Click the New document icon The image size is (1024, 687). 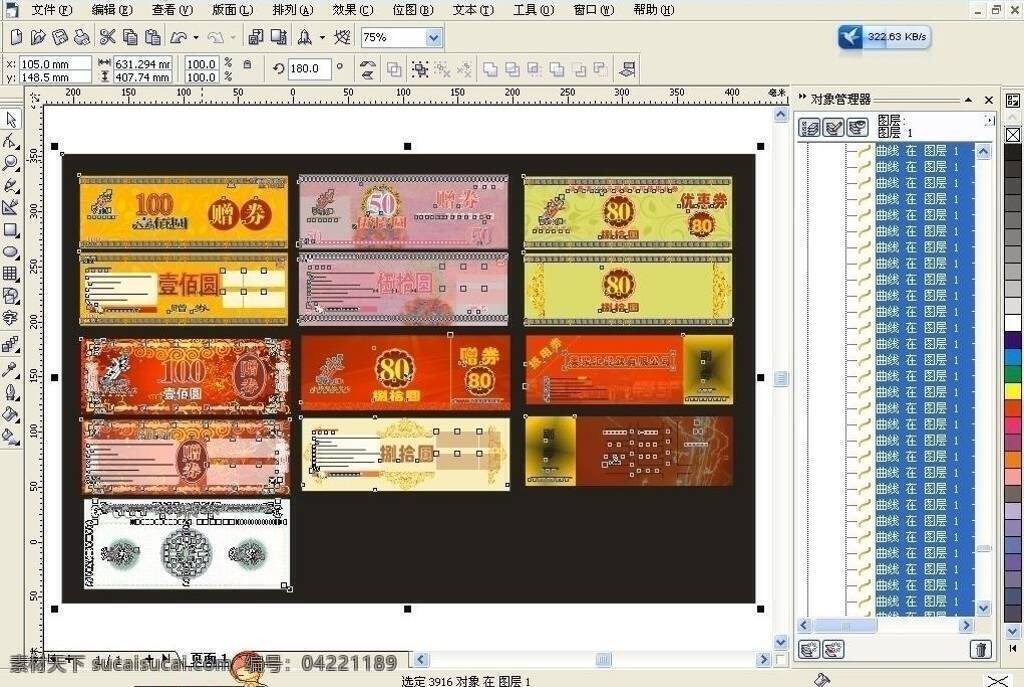16,37
